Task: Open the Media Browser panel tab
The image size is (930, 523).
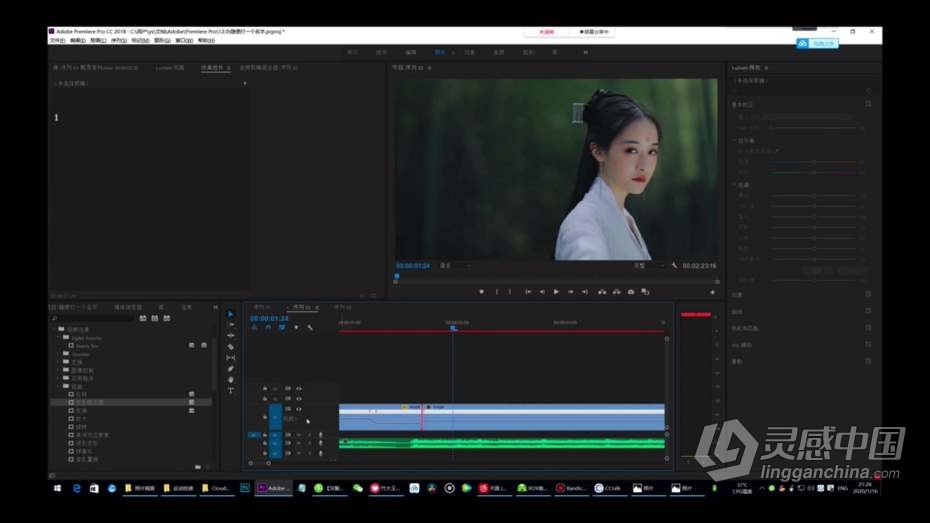Action: click(128, 307)
